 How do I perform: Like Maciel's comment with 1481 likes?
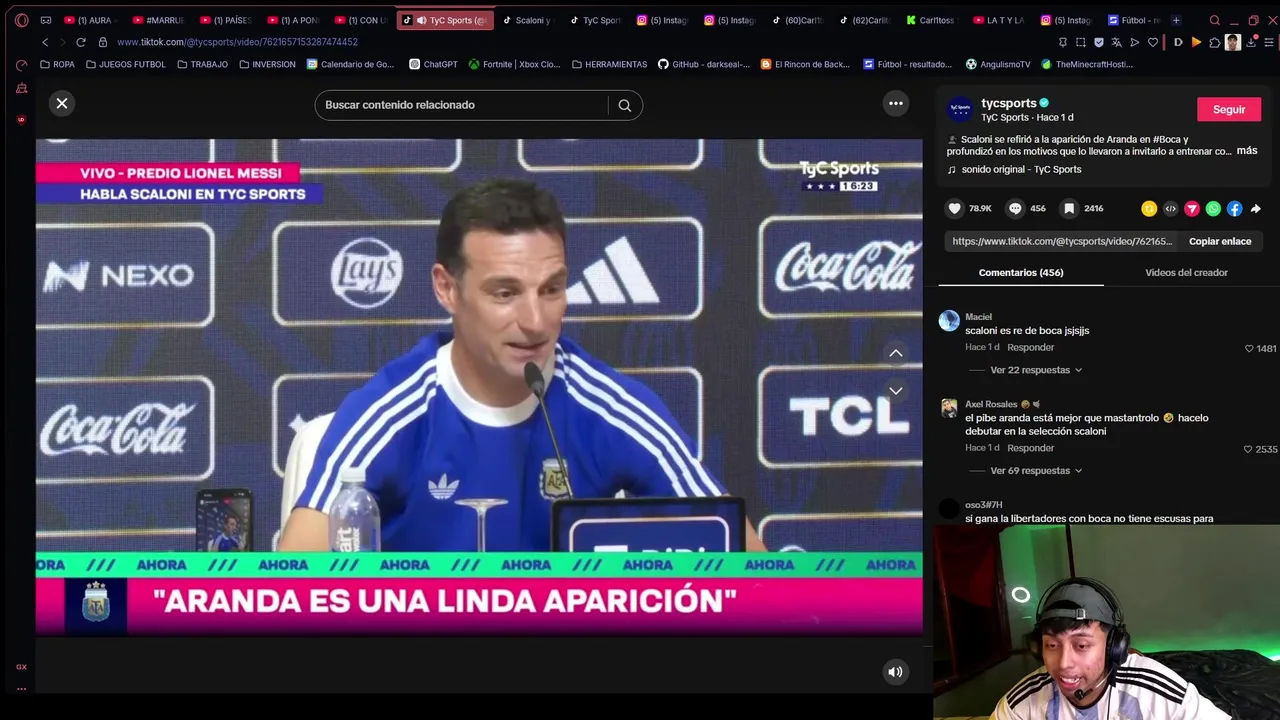point(1249,349)
